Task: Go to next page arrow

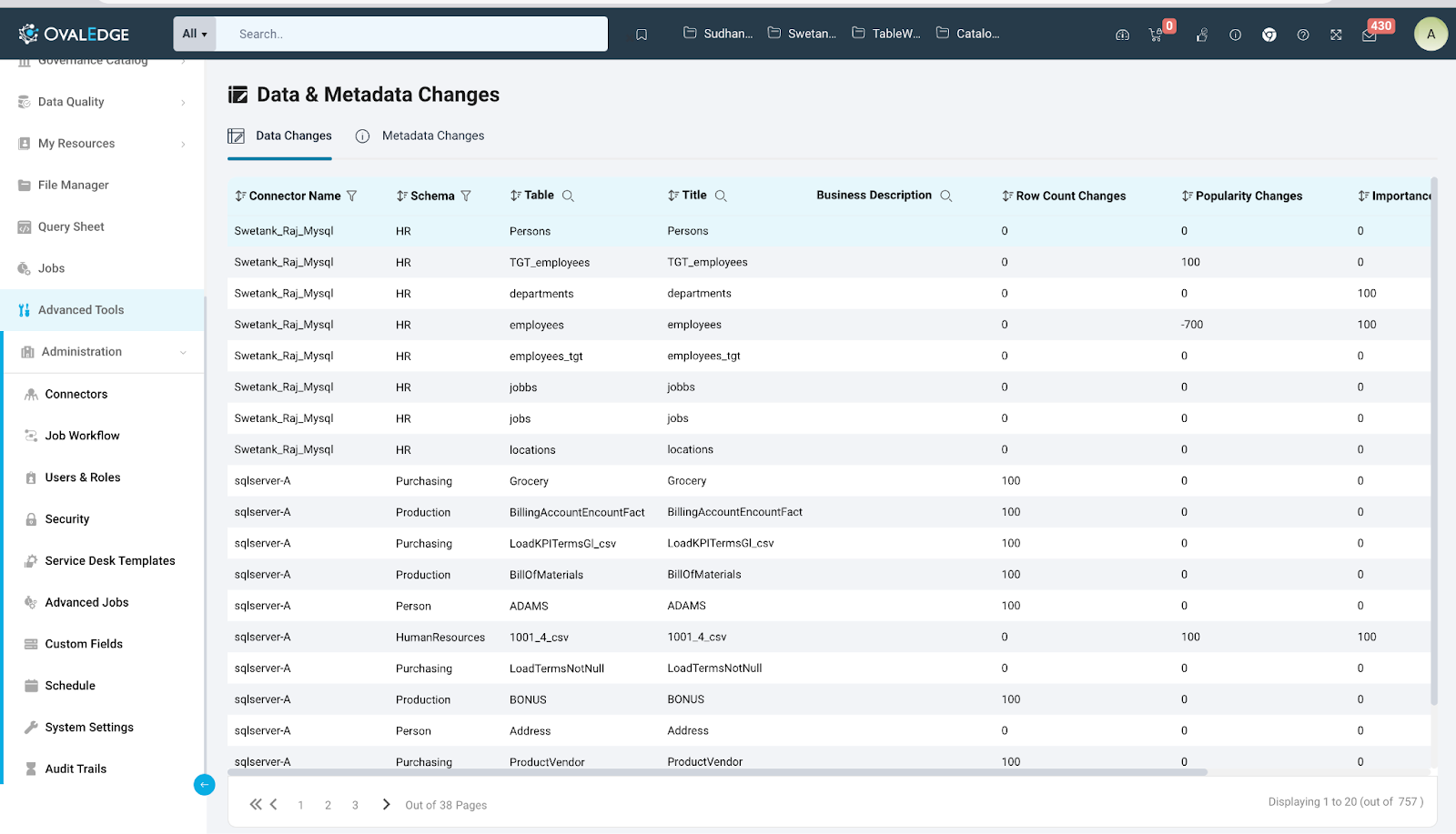Action: 386,804
